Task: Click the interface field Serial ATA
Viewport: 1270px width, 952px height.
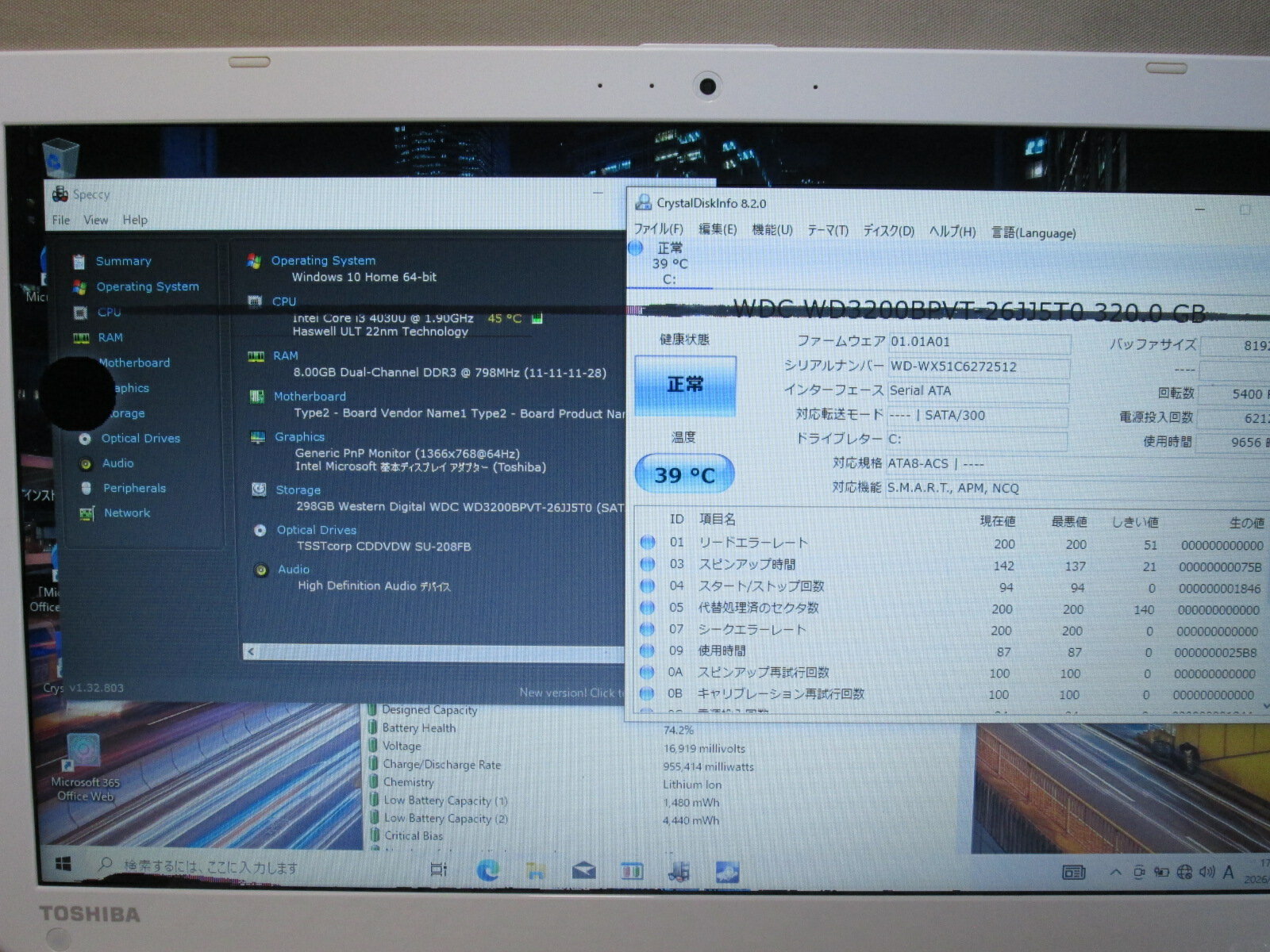Action: [x=978, y=391]
